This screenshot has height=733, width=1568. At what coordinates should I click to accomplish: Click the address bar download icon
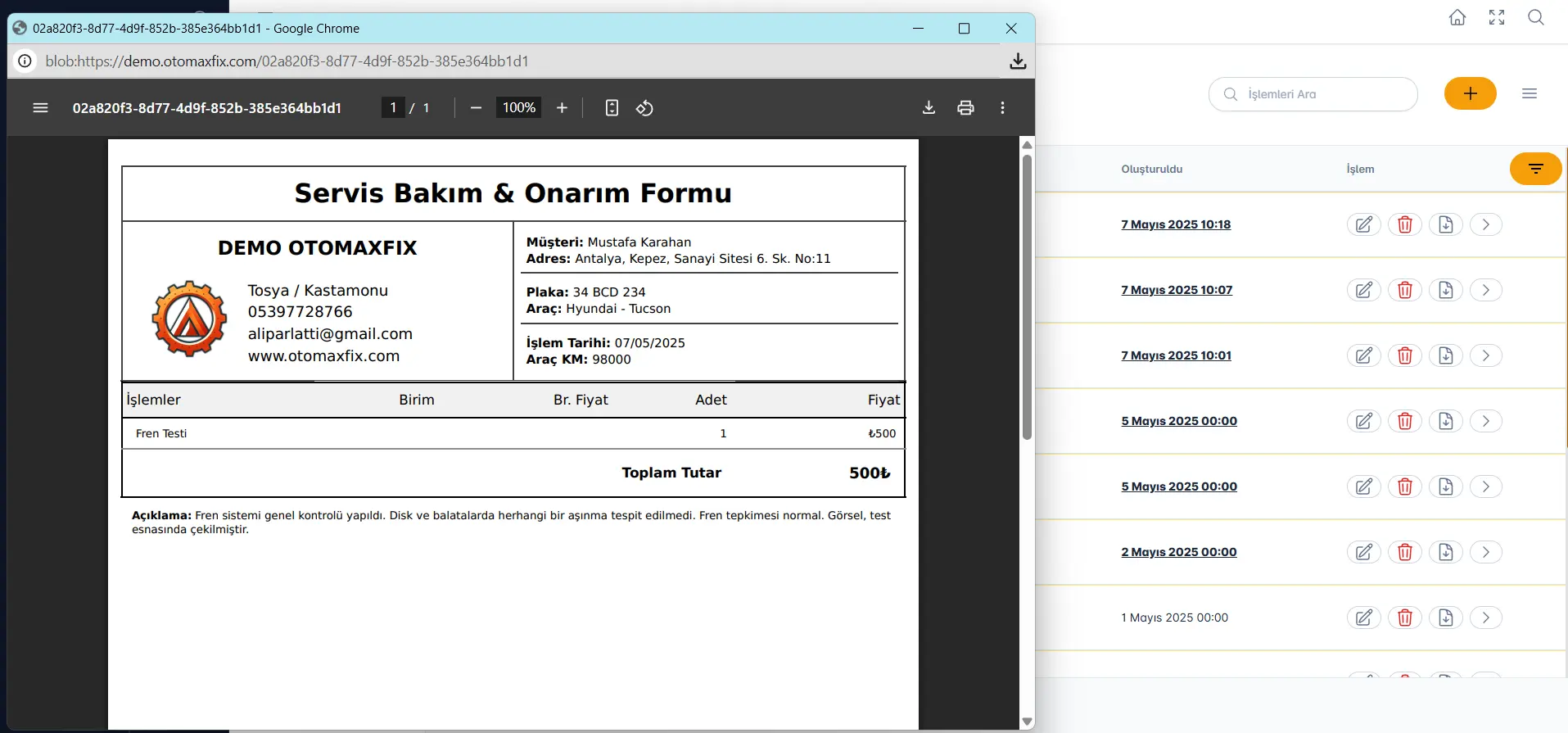(x=1018, y=61)
